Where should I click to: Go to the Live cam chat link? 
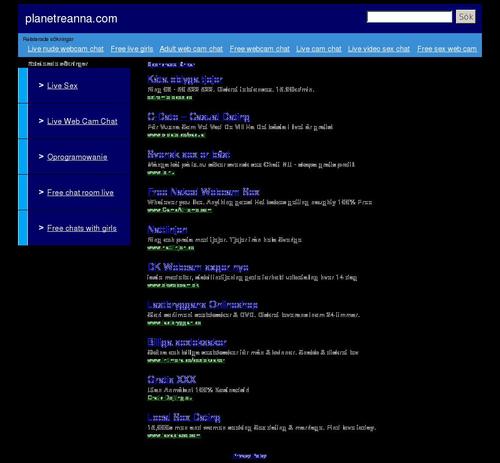(319, 49)
